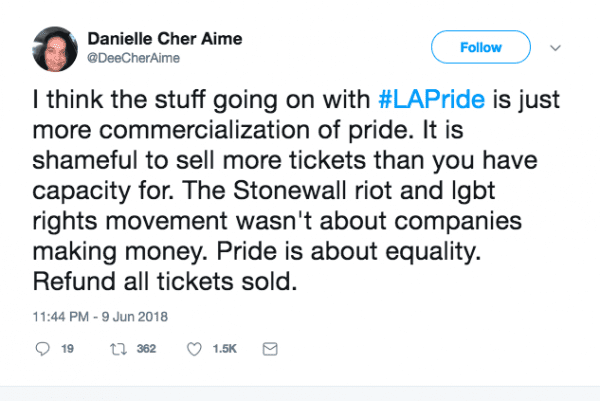
Task: View the 362 retweets count
Action: point(146,349)
